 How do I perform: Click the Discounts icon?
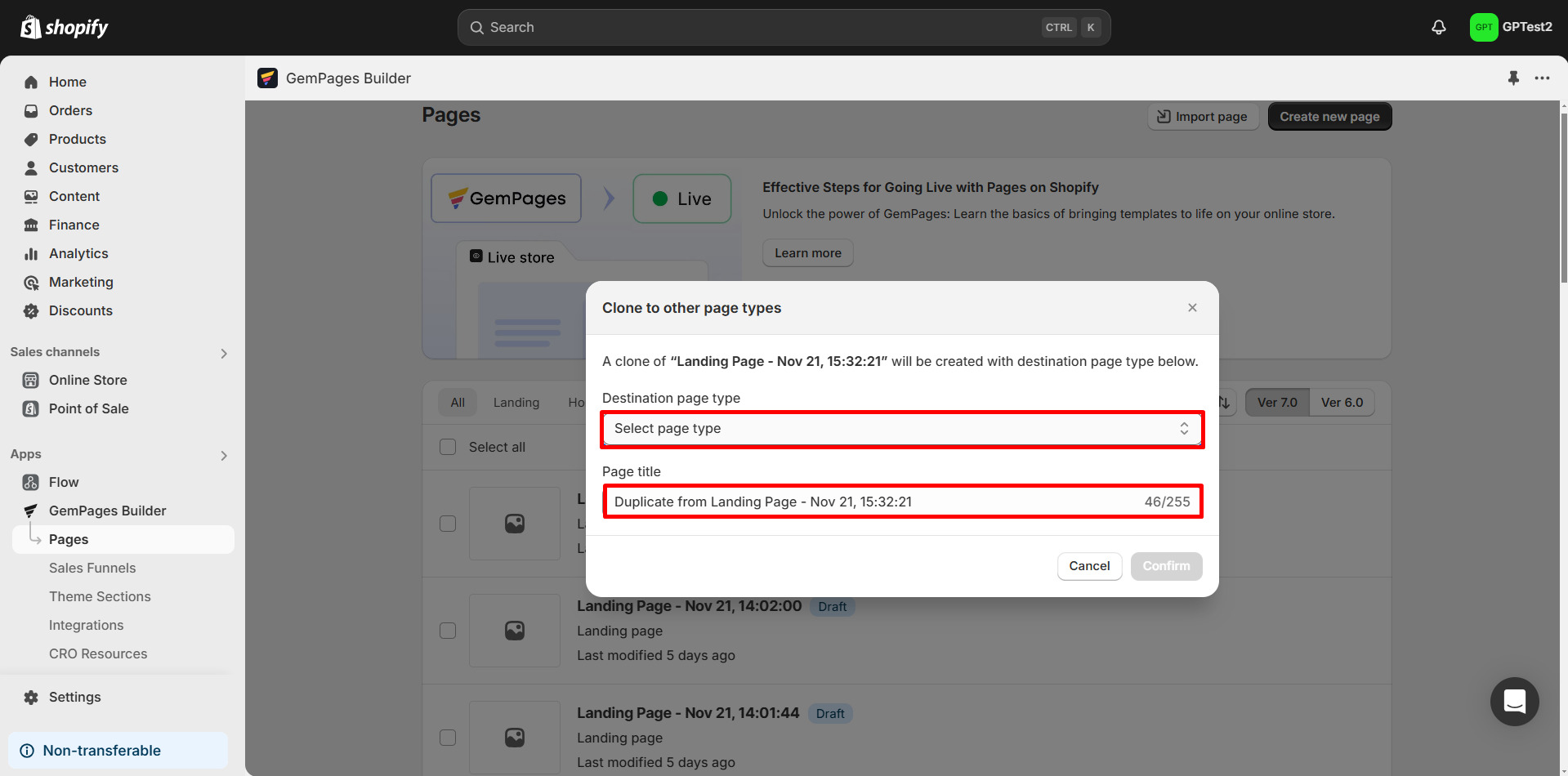(x=30, y=310)
